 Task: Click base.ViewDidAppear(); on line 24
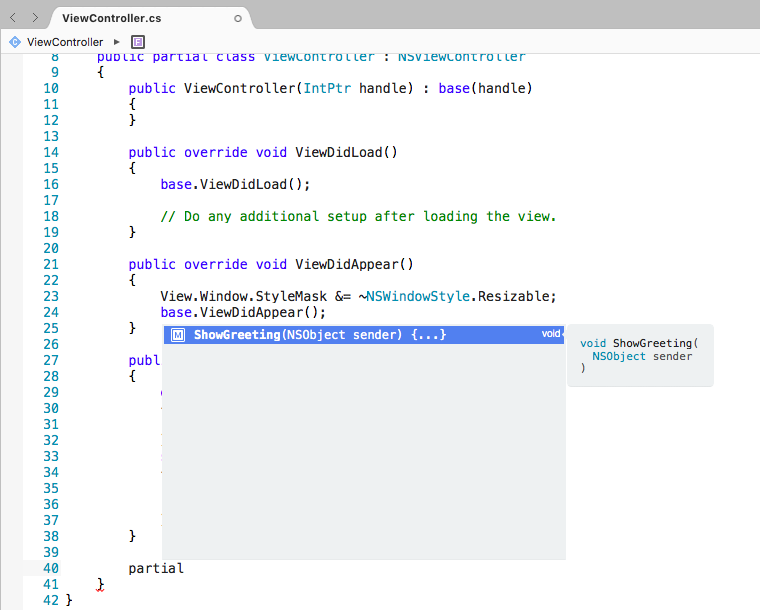point(243,313)
